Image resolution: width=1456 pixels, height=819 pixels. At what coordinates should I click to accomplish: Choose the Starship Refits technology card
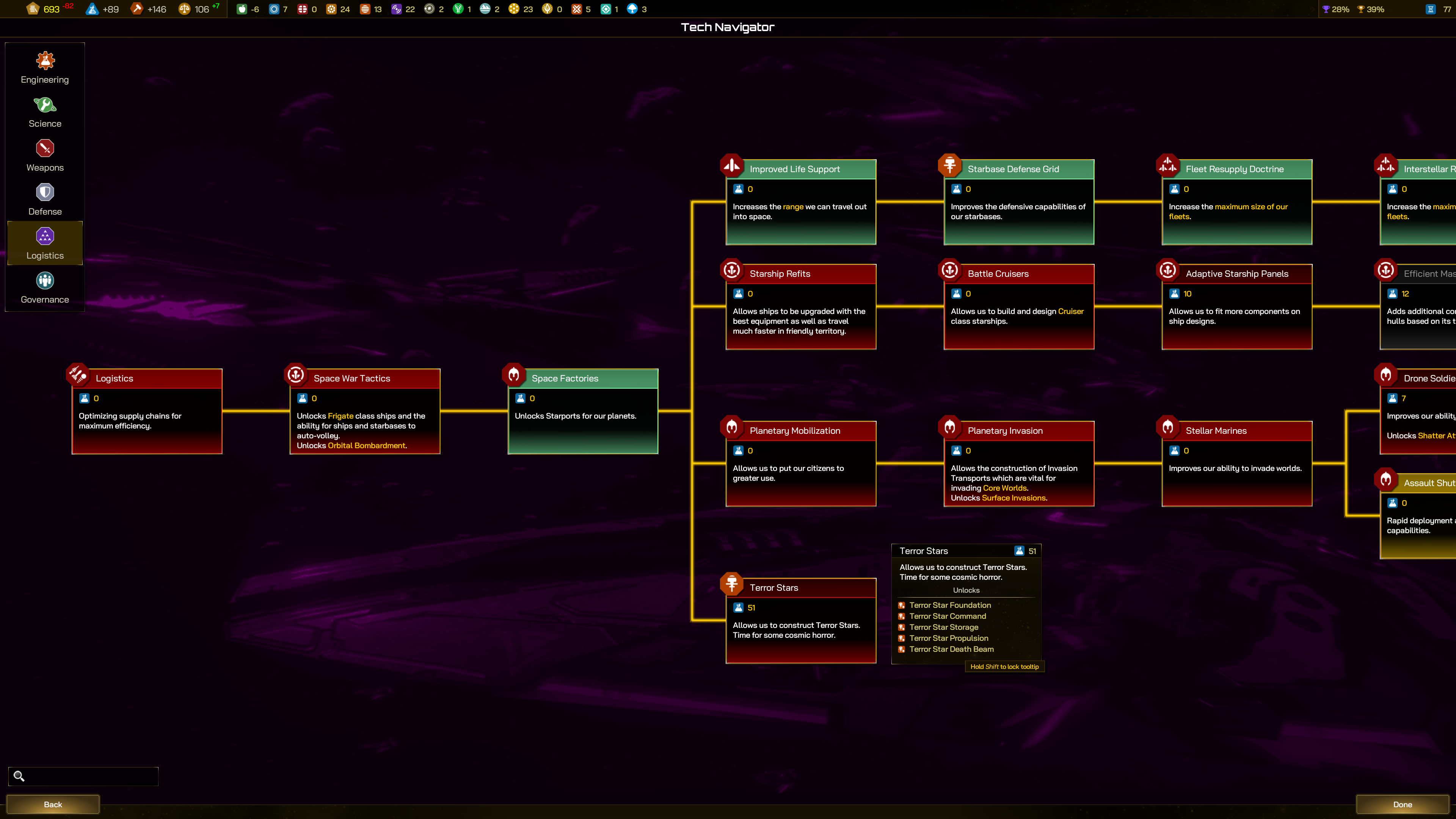pos(800,307)
